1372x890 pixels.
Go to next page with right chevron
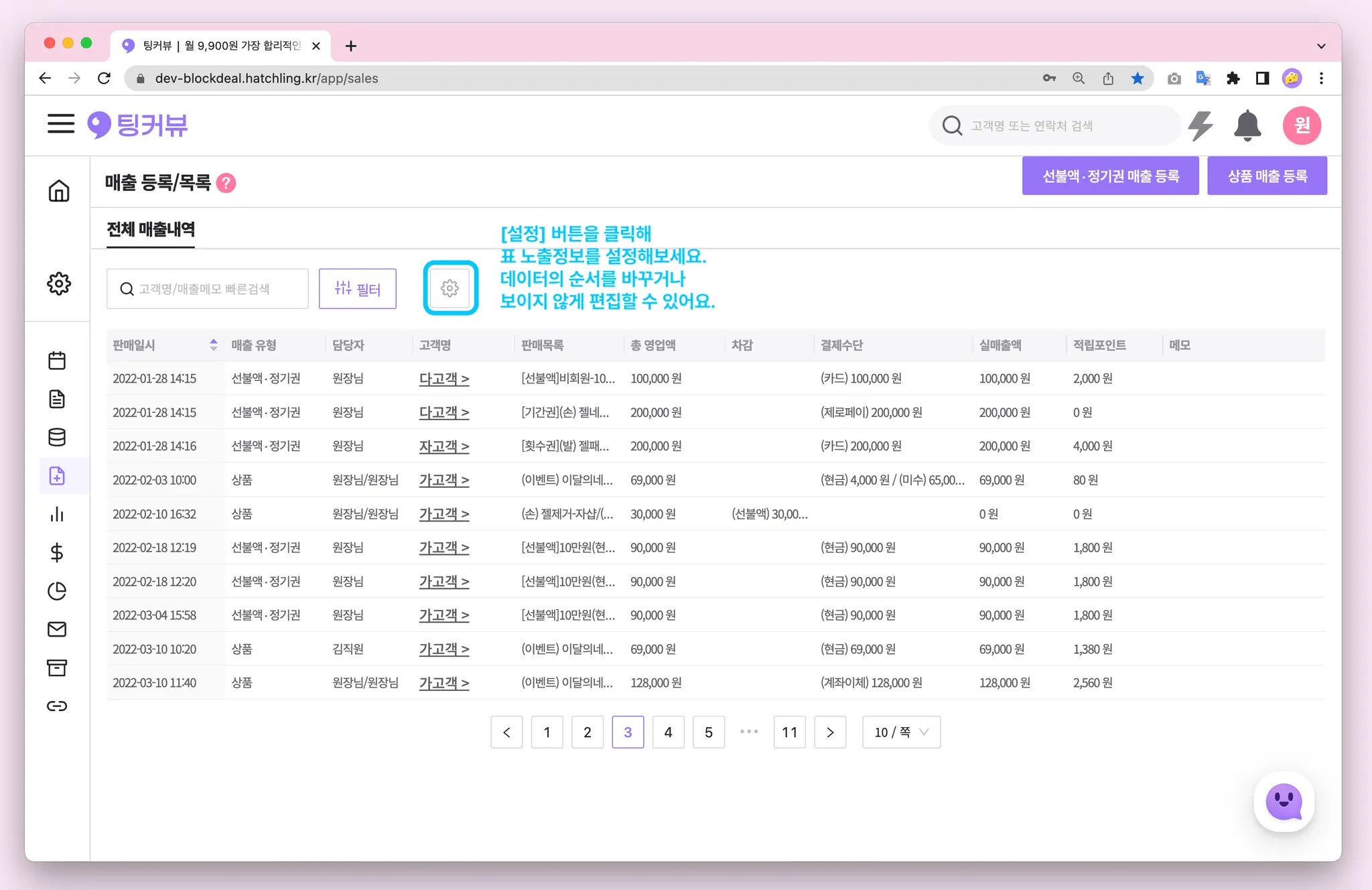830,732
